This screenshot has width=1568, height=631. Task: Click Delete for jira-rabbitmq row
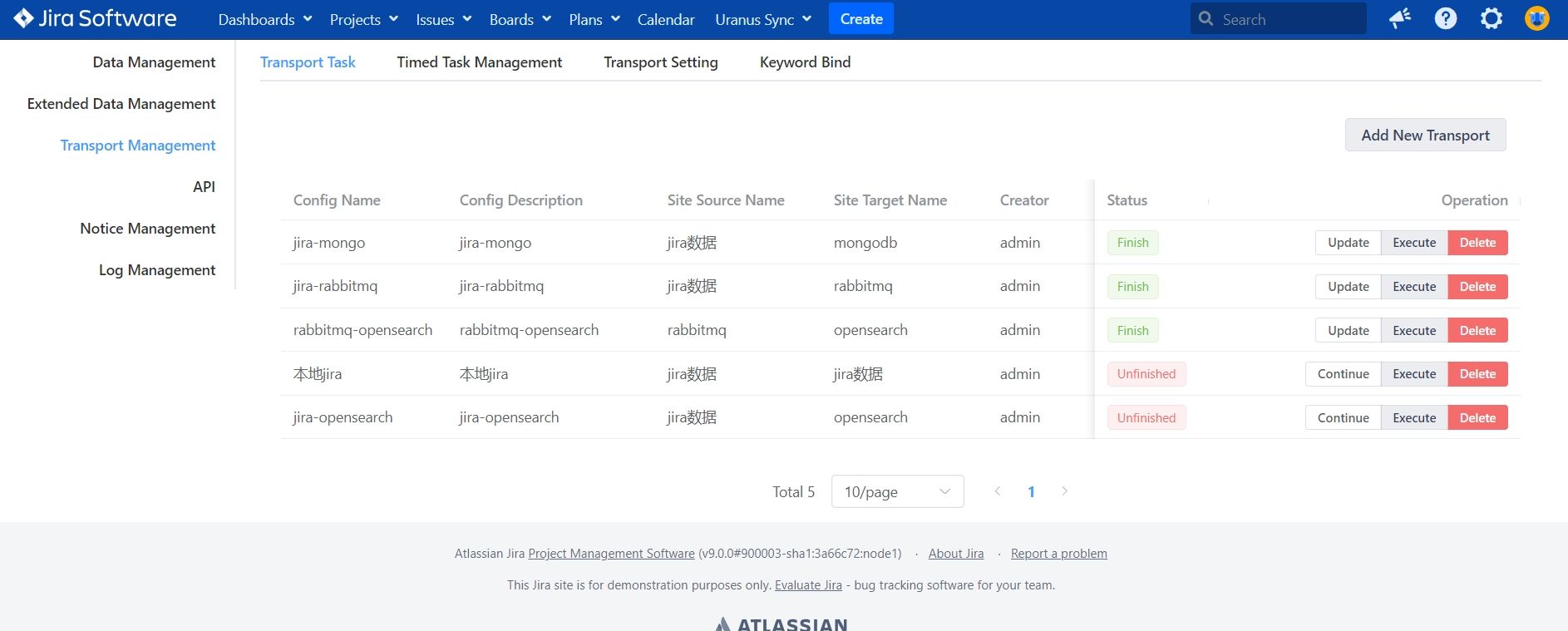pos(1477,287)
